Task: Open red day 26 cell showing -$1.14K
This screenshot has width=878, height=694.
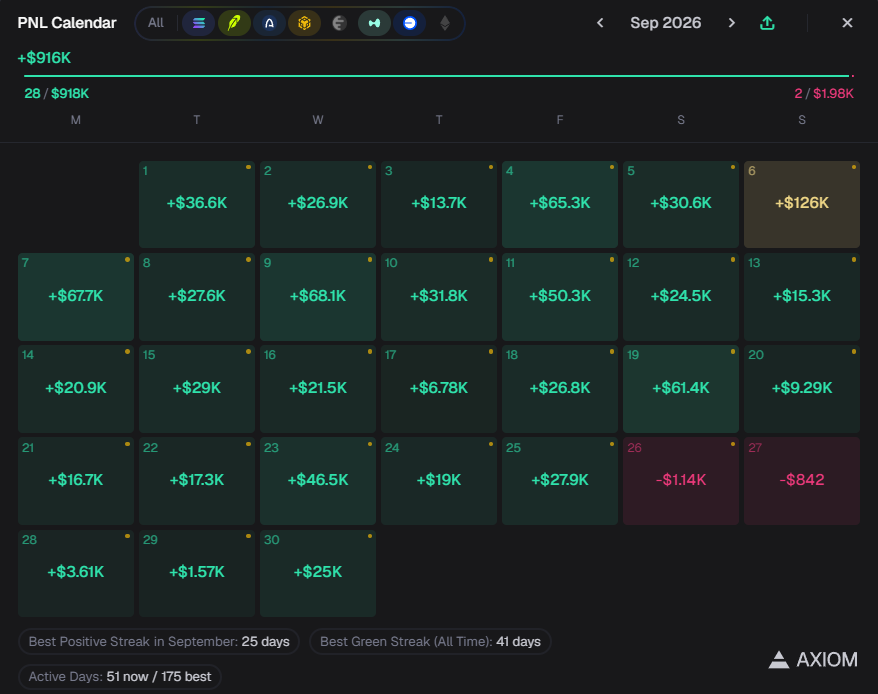Action: (x=680, y=481)
